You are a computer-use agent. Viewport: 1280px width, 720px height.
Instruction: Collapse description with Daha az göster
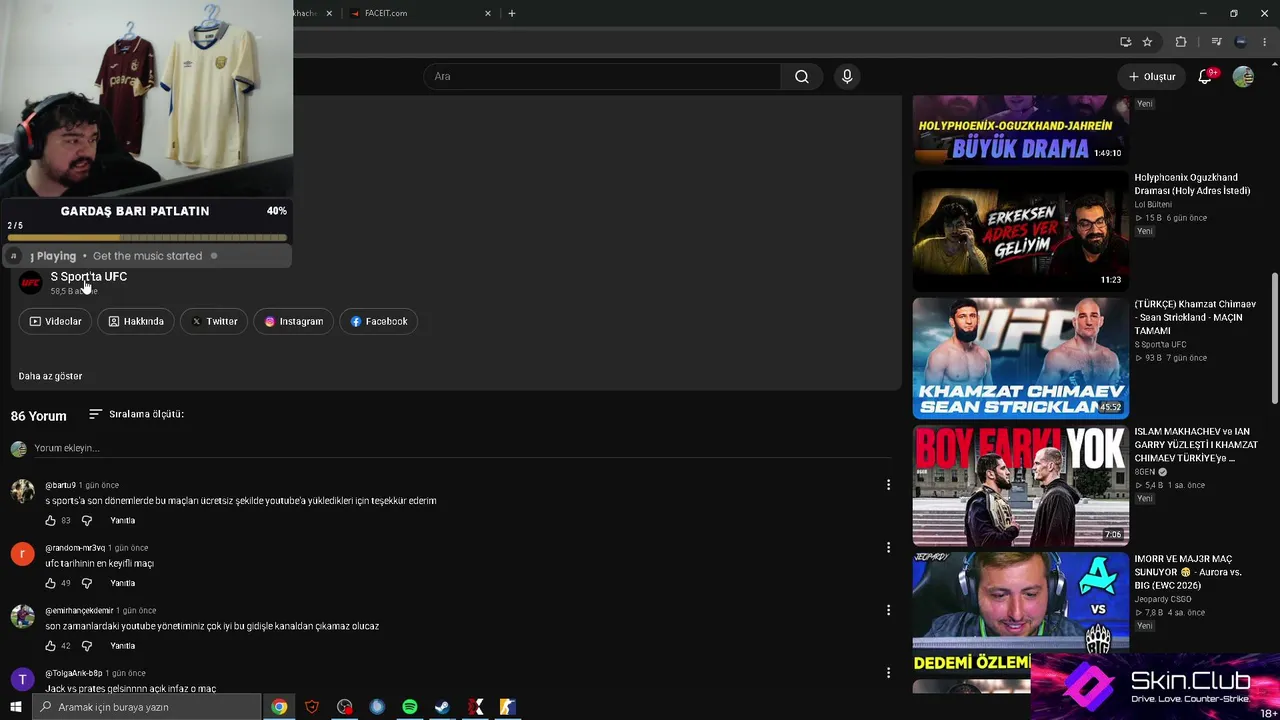coord(50,376)
